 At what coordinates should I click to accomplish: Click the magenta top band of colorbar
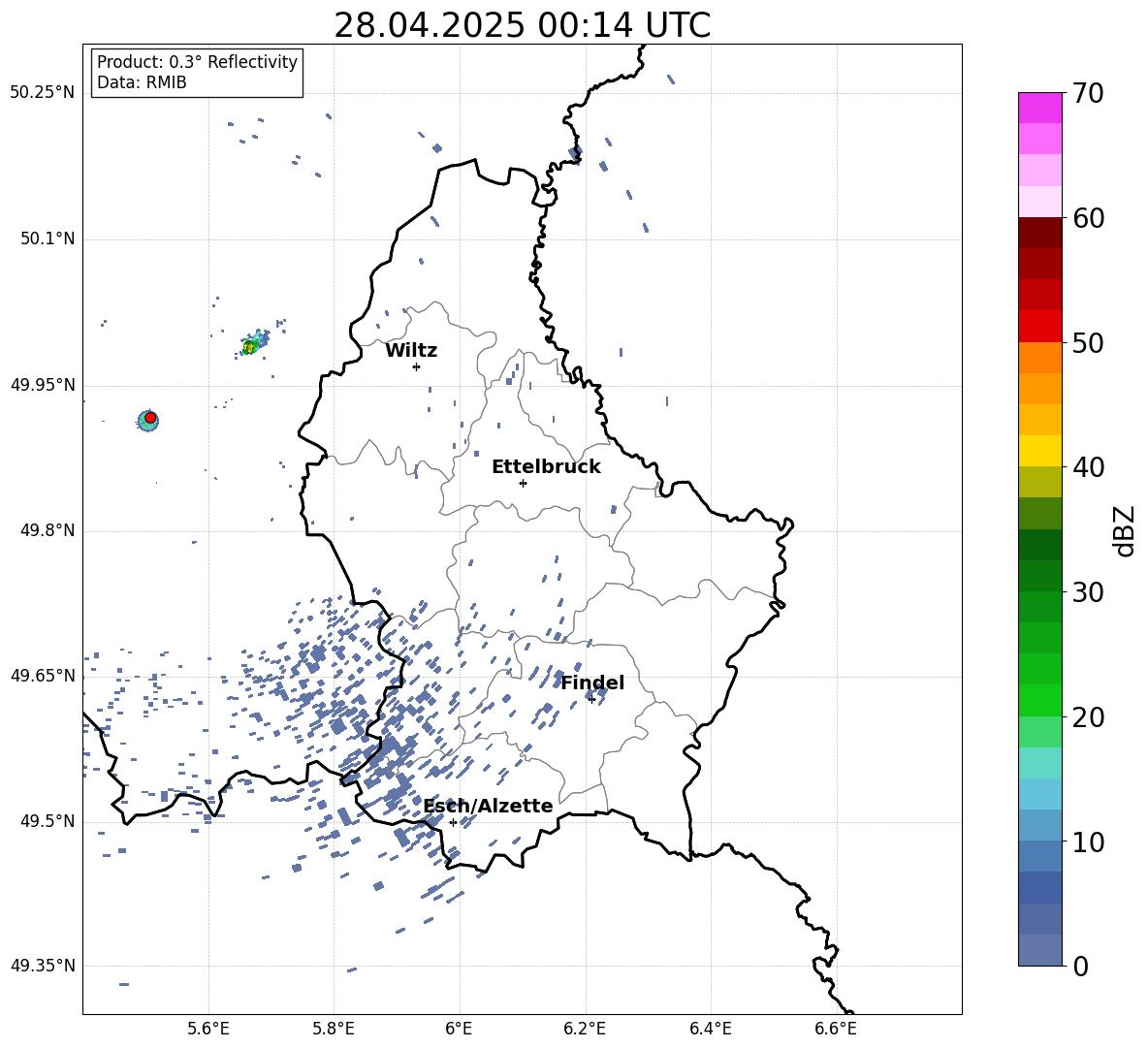click(1039, 108)
